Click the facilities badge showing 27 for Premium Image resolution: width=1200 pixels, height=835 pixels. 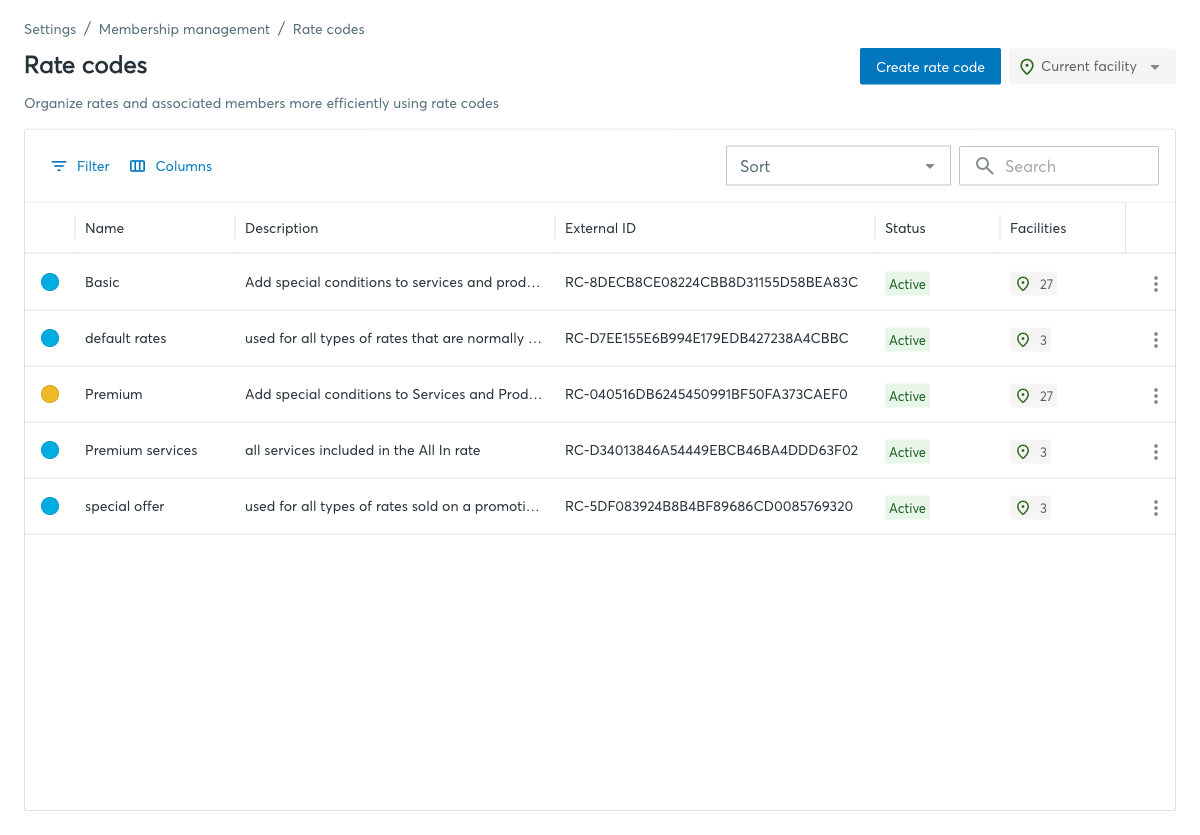click(x=1033, y=396)
